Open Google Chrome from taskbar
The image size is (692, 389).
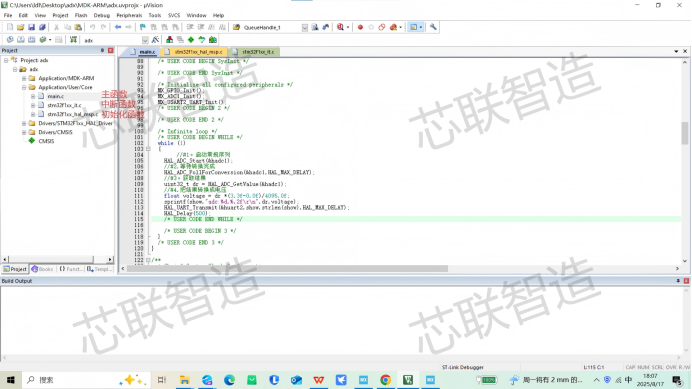[385, 380]
